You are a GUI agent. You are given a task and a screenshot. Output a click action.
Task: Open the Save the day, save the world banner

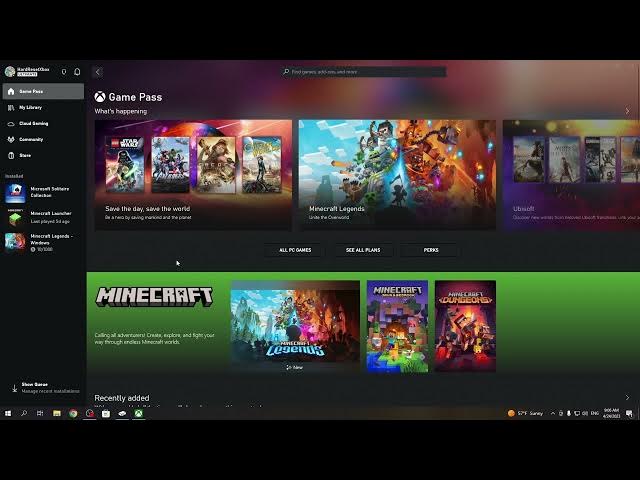coord(193,175)
